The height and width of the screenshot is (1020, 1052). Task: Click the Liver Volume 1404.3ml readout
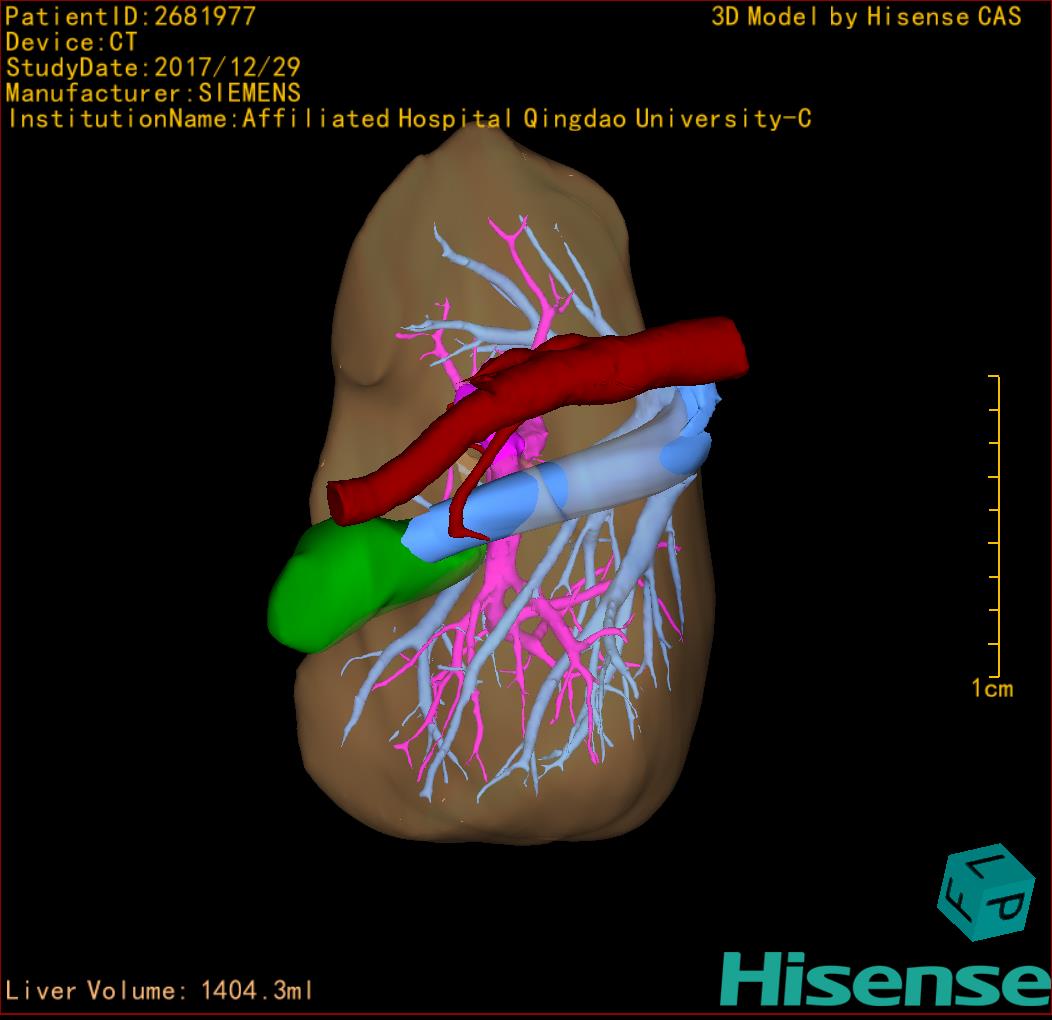[x=160, y=991]
